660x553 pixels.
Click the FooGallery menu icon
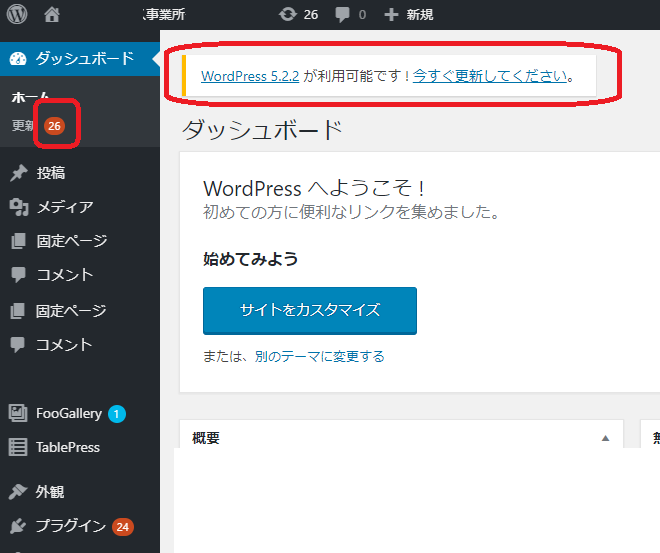(18, 413)
